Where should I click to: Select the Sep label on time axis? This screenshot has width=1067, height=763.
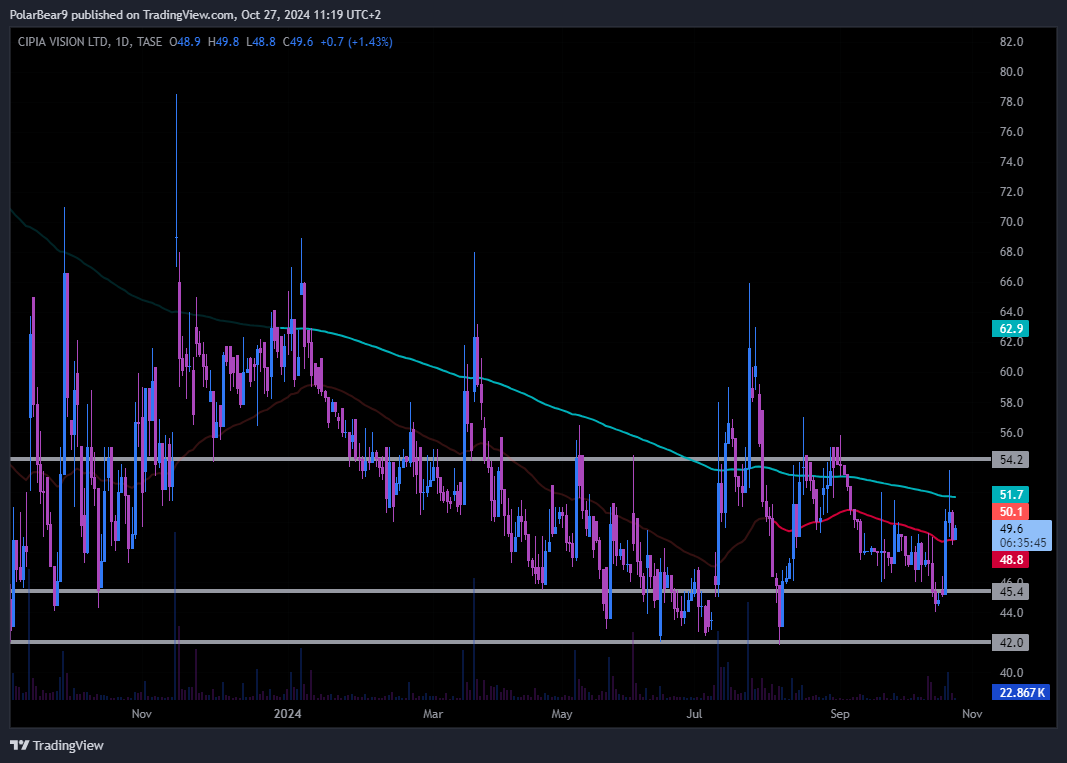(x=840, y=714)
